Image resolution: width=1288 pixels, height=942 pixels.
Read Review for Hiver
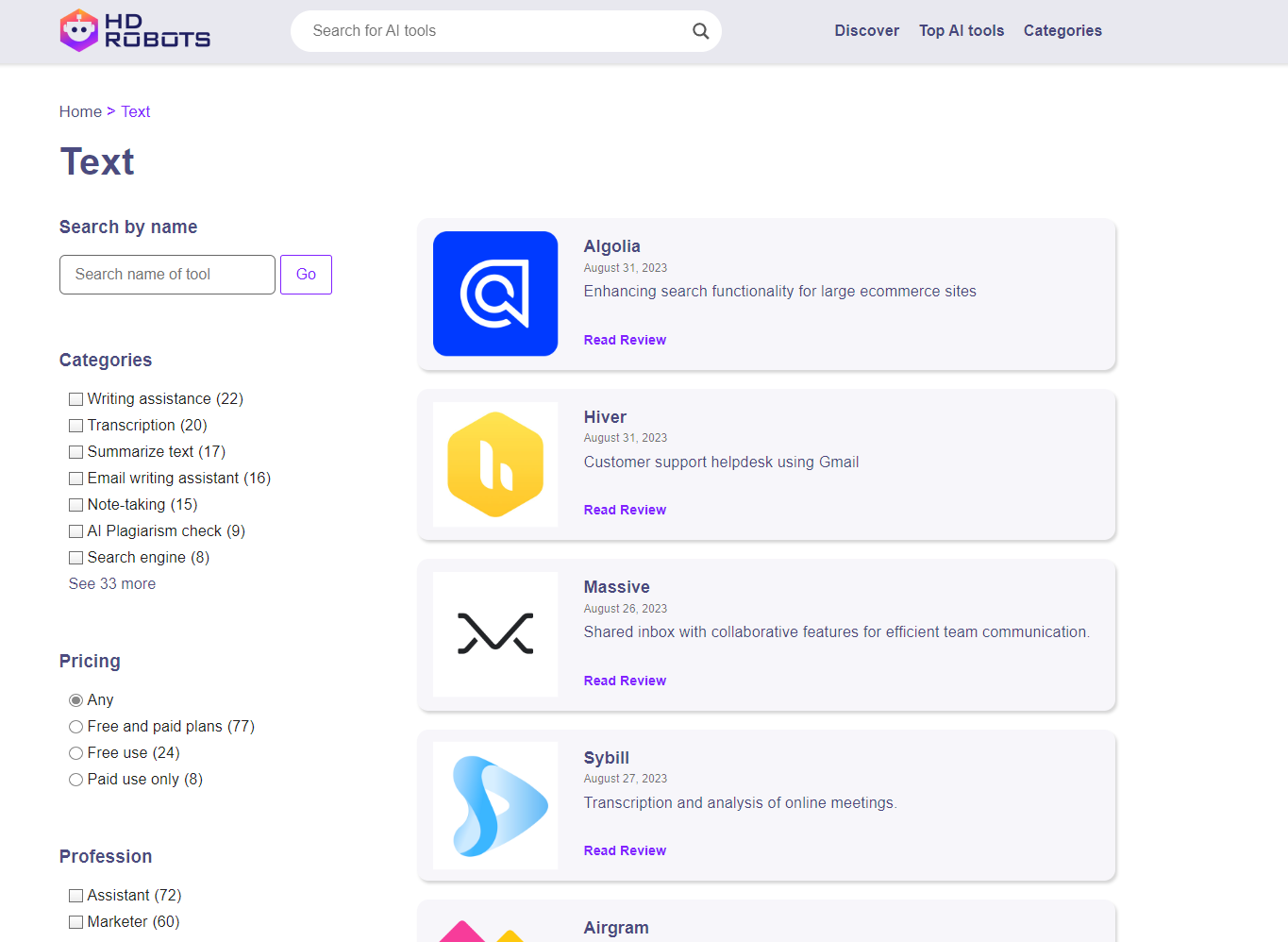pyautogui.click(x=625, y=510)
